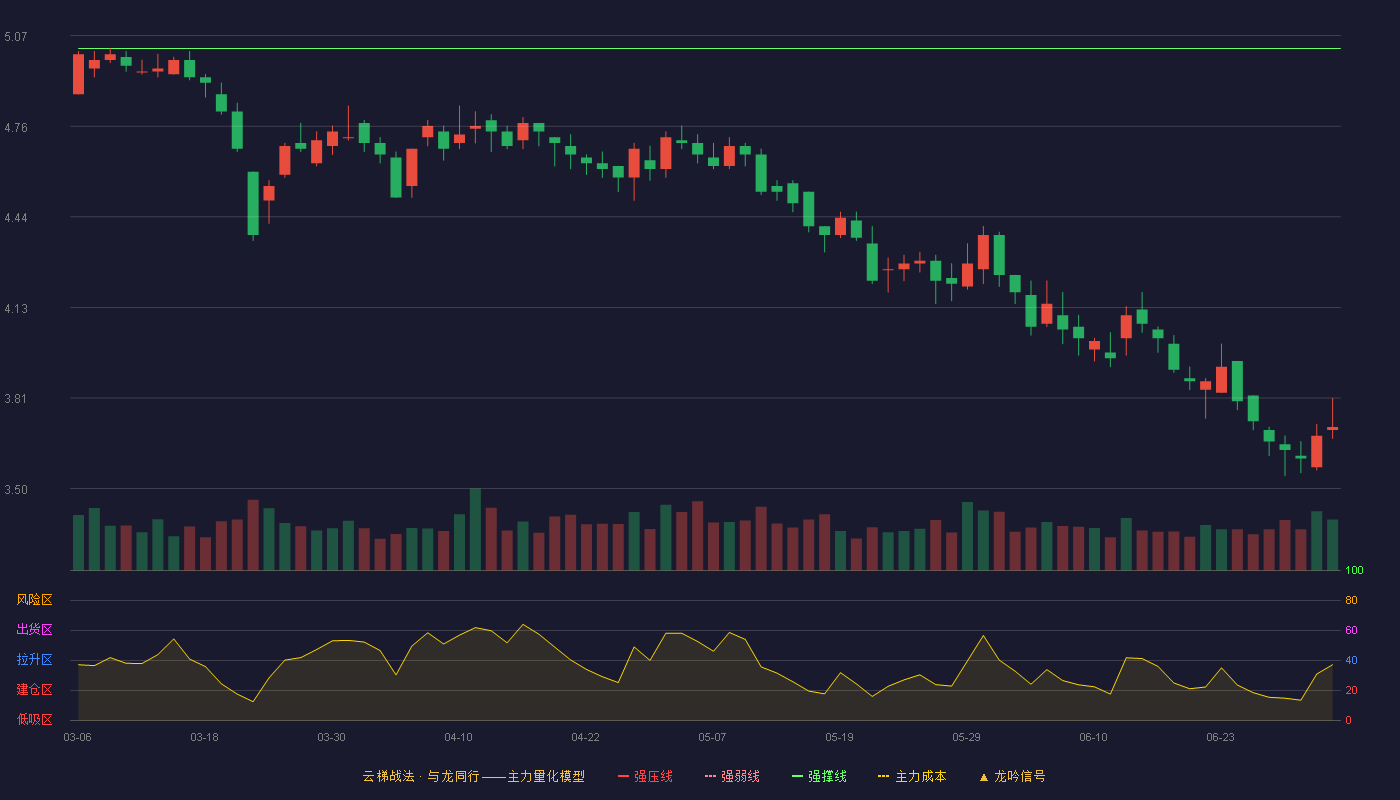Click the 5.07 price axis label

pyautogui.click(x=16, y=37)
